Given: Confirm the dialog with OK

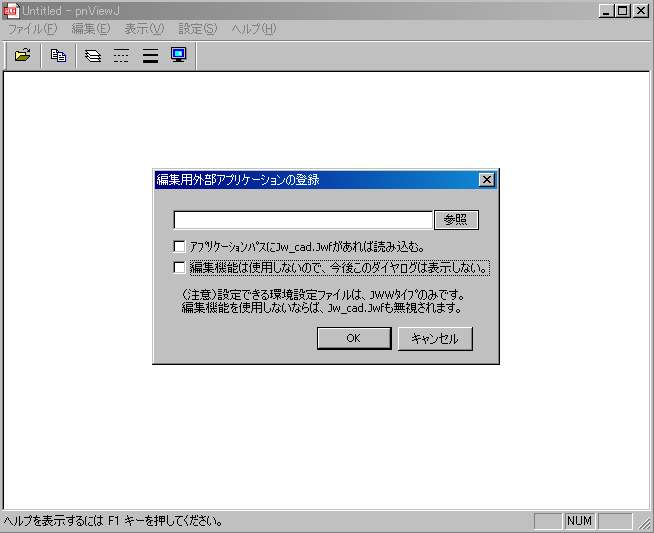Looking at the screenshot, I should 354,338.
